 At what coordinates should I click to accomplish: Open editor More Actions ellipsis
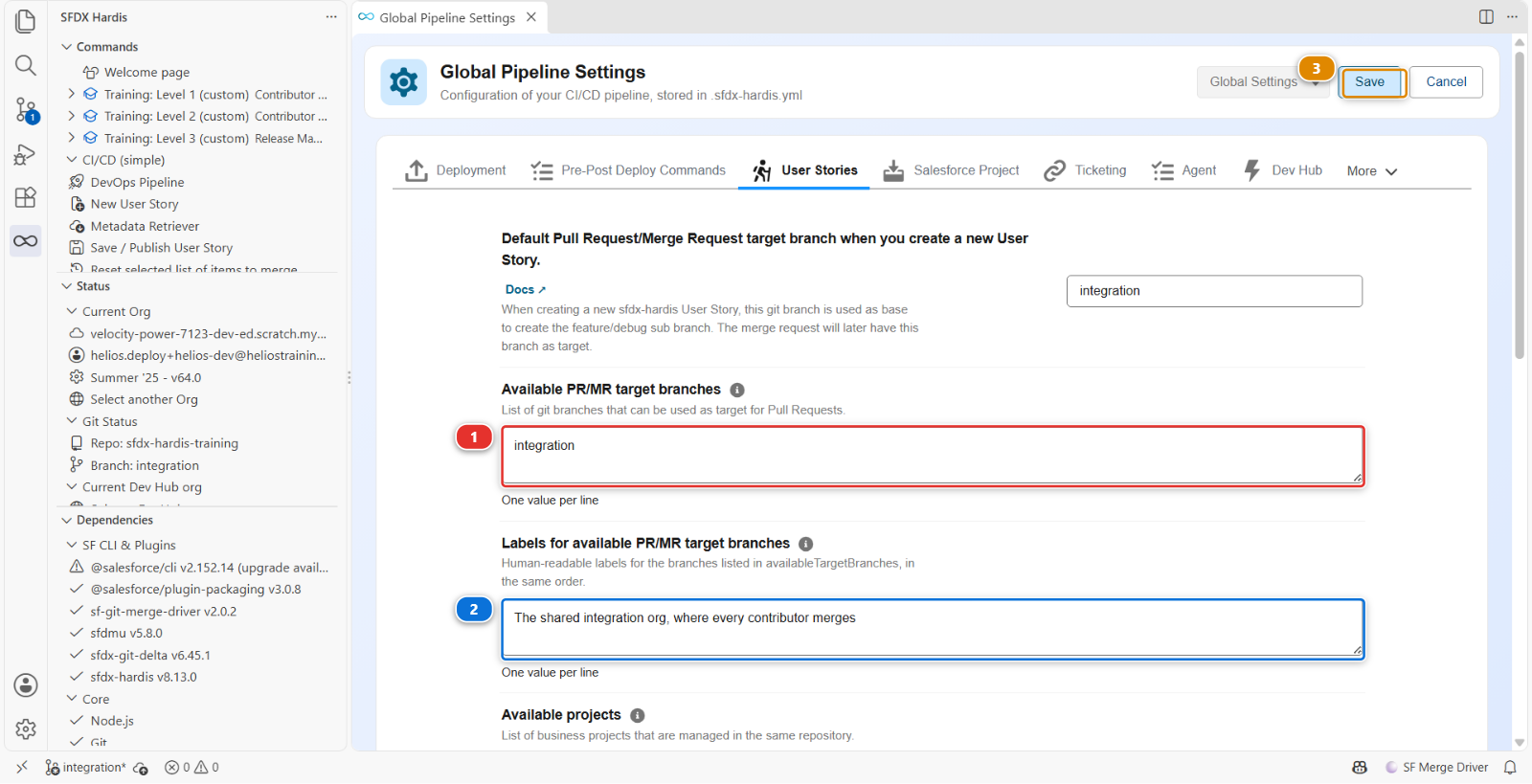point(1512,17)
